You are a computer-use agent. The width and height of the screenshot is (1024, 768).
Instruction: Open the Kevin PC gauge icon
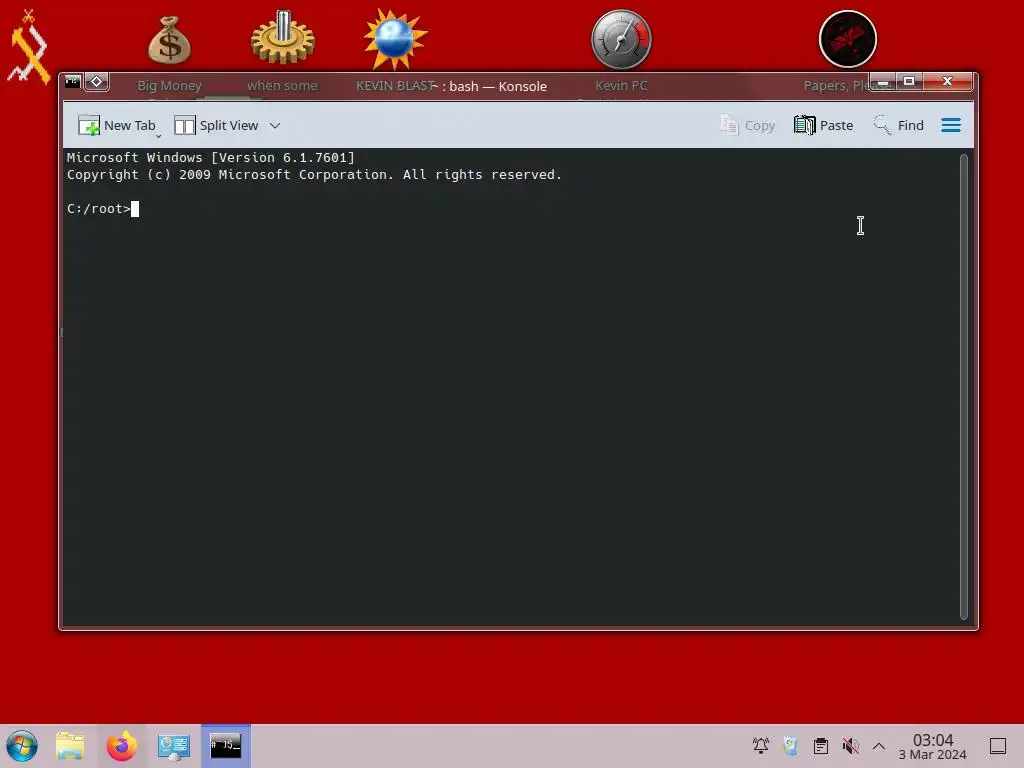click(x=621, y=40)
